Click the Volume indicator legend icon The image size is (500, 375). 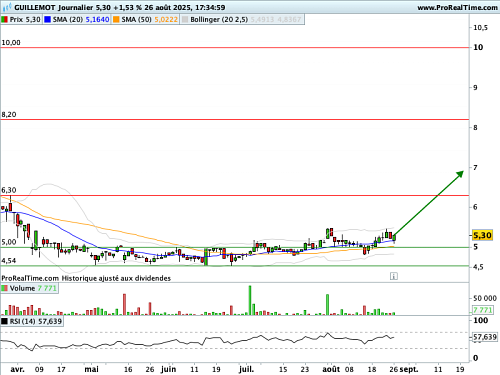[4, 288]
